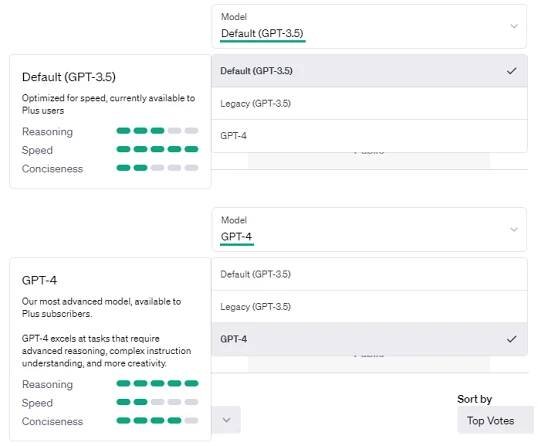Click the Reasoning label in the GPT-4 card
538x446 pixels.
[47, 385]
